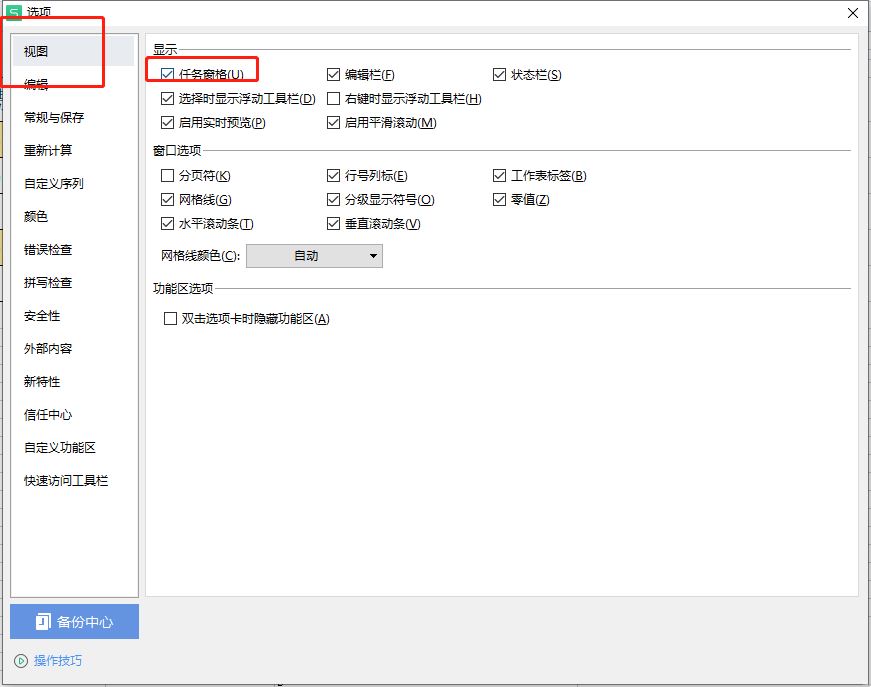871x687 pixels.
Task: Open the 网格线颜色 dropdown
Action: pyautogui.click(x=314, y=256)
